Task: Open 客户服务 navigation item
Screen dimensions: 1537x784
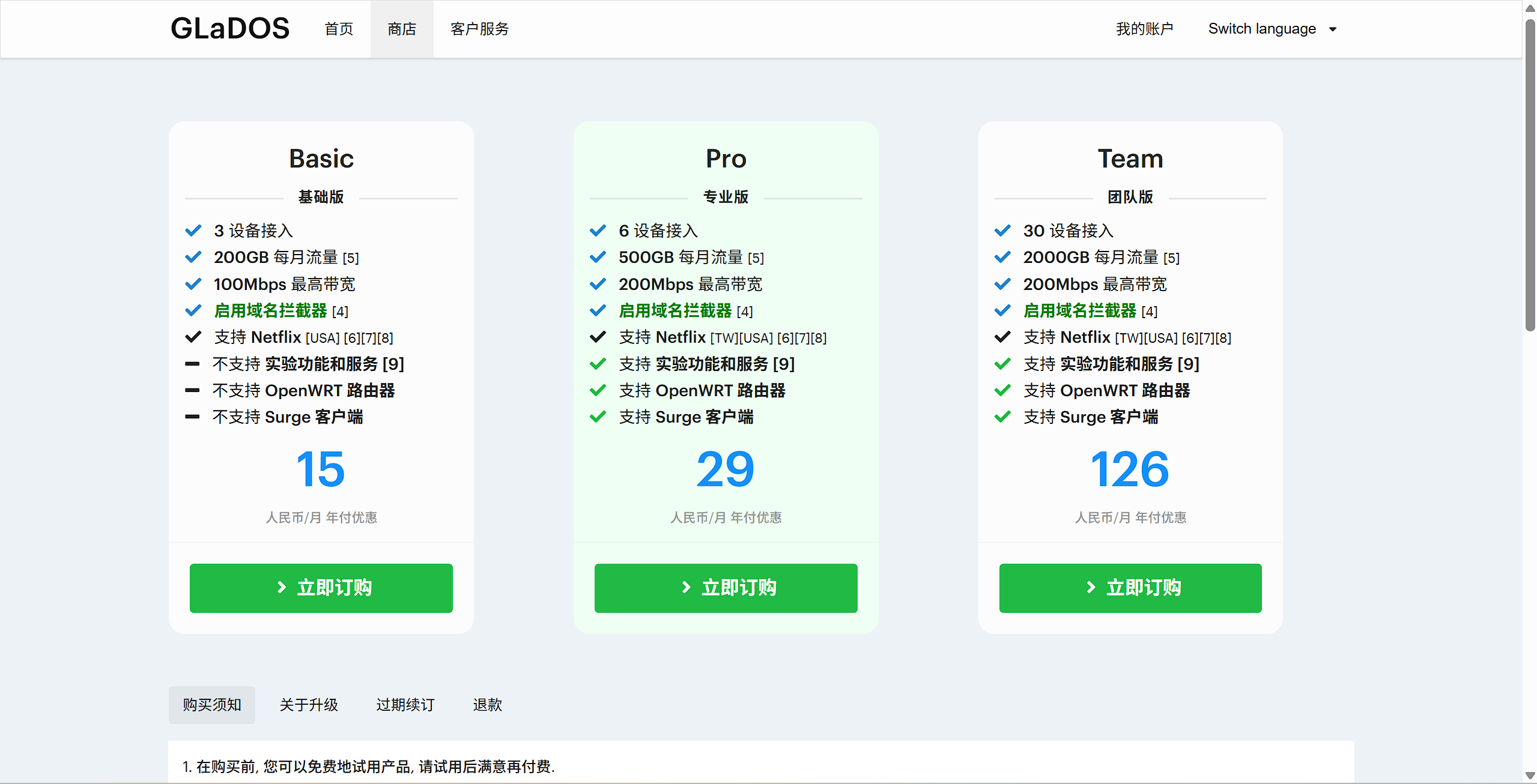Action: coord(479,29)
